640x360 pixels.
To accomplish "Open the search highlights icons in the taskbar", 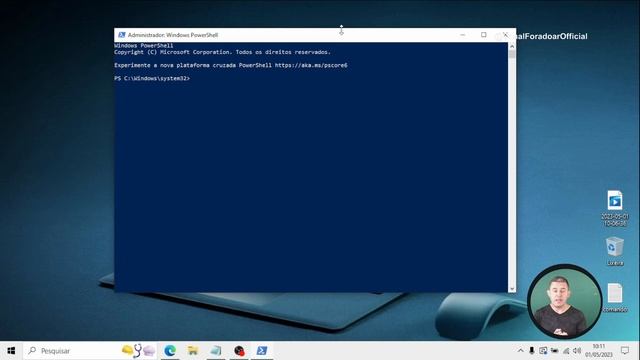I will [x=138, y=350].
